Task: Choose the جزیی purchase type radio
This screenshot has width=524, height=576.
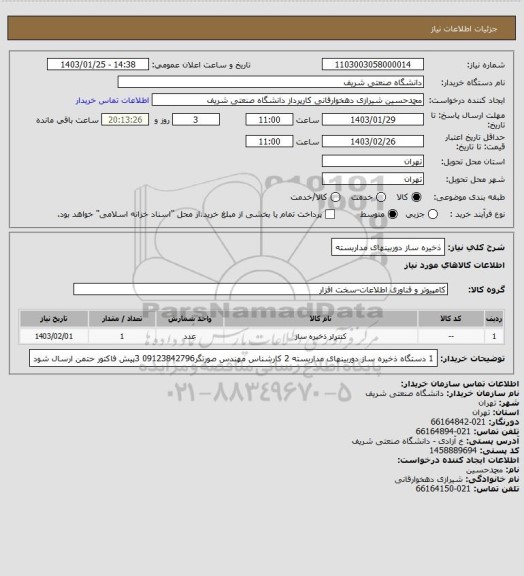Action: (433, 214)
